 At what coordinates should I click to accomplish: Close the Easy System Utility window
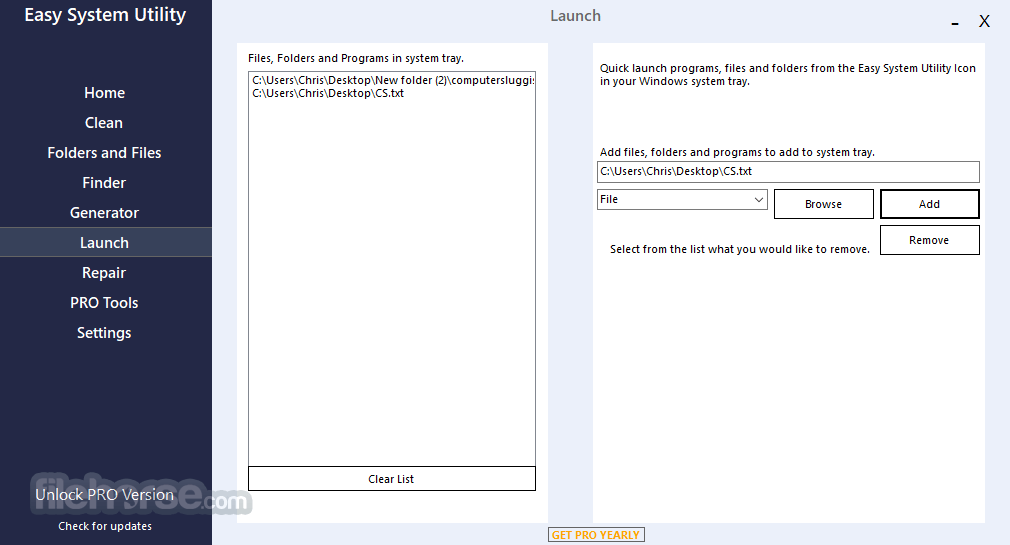(x=984, y=21)
